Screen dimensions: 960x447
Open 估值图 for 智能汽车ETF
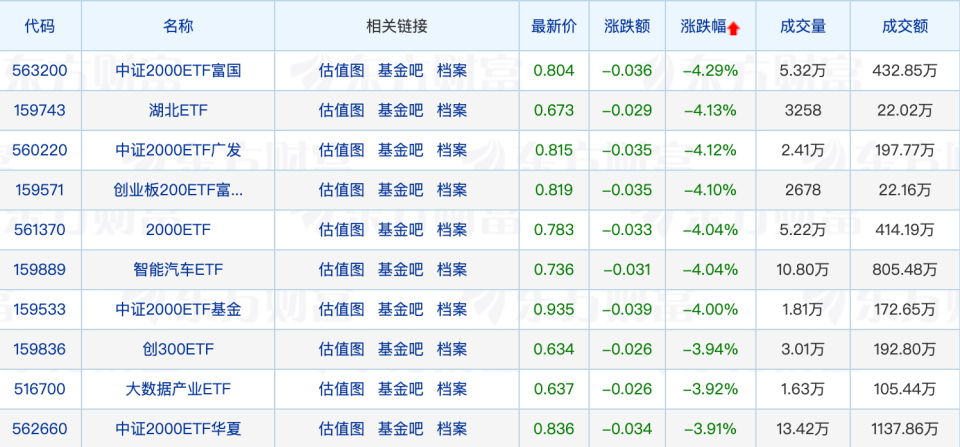[342, 269]
